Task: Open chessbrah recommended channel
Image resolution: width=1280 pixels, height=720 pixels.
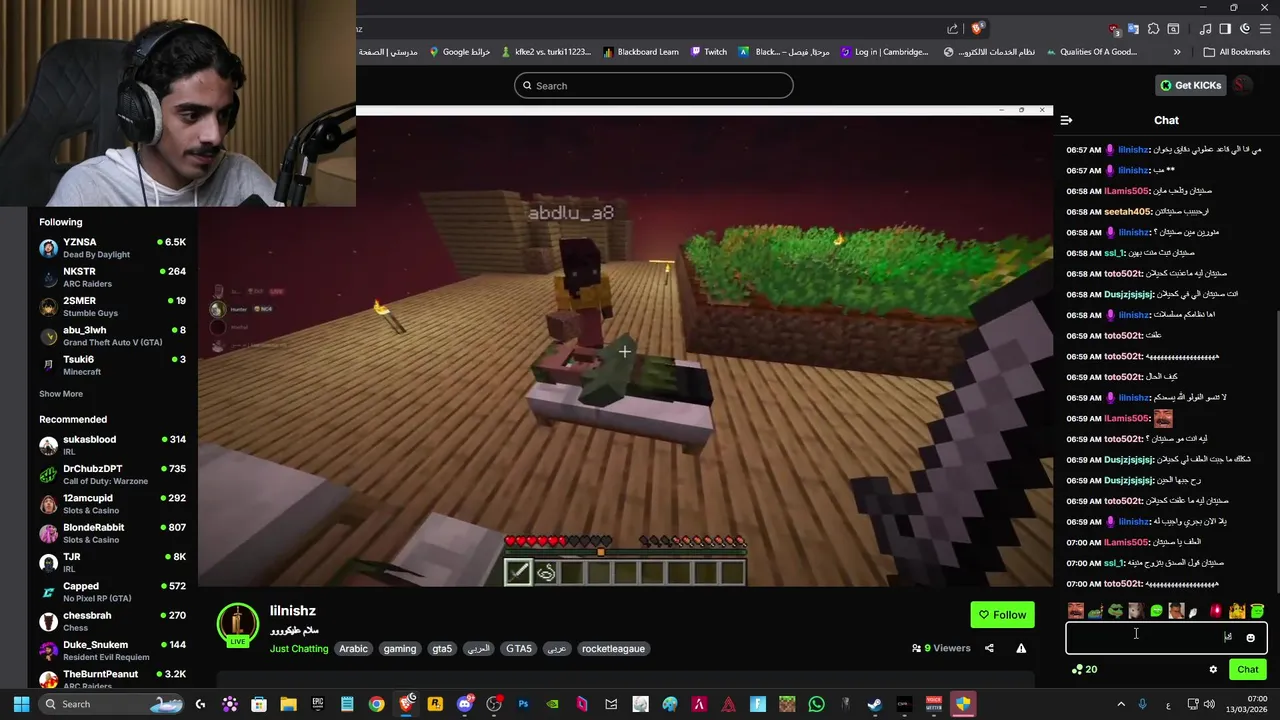Action: tap(112, 621)
